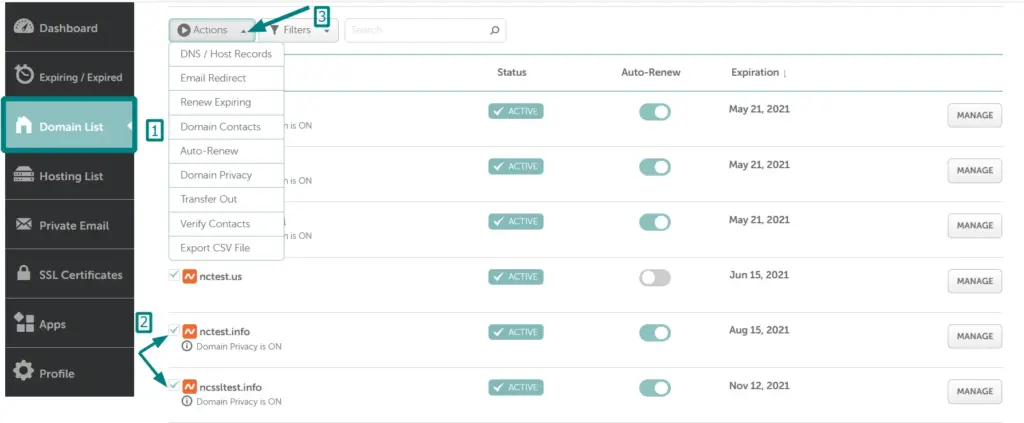Click the Private Email envelope icon
This screenshot has height=423, width=1024.
pos(24,225)
